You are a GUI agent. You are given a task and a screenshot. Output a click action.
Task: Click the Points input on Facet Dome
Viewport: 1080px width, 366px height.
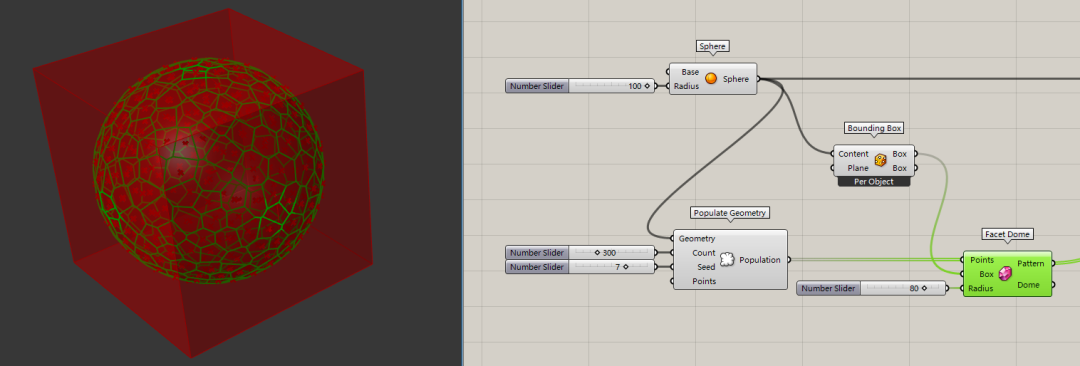point(982,260)
